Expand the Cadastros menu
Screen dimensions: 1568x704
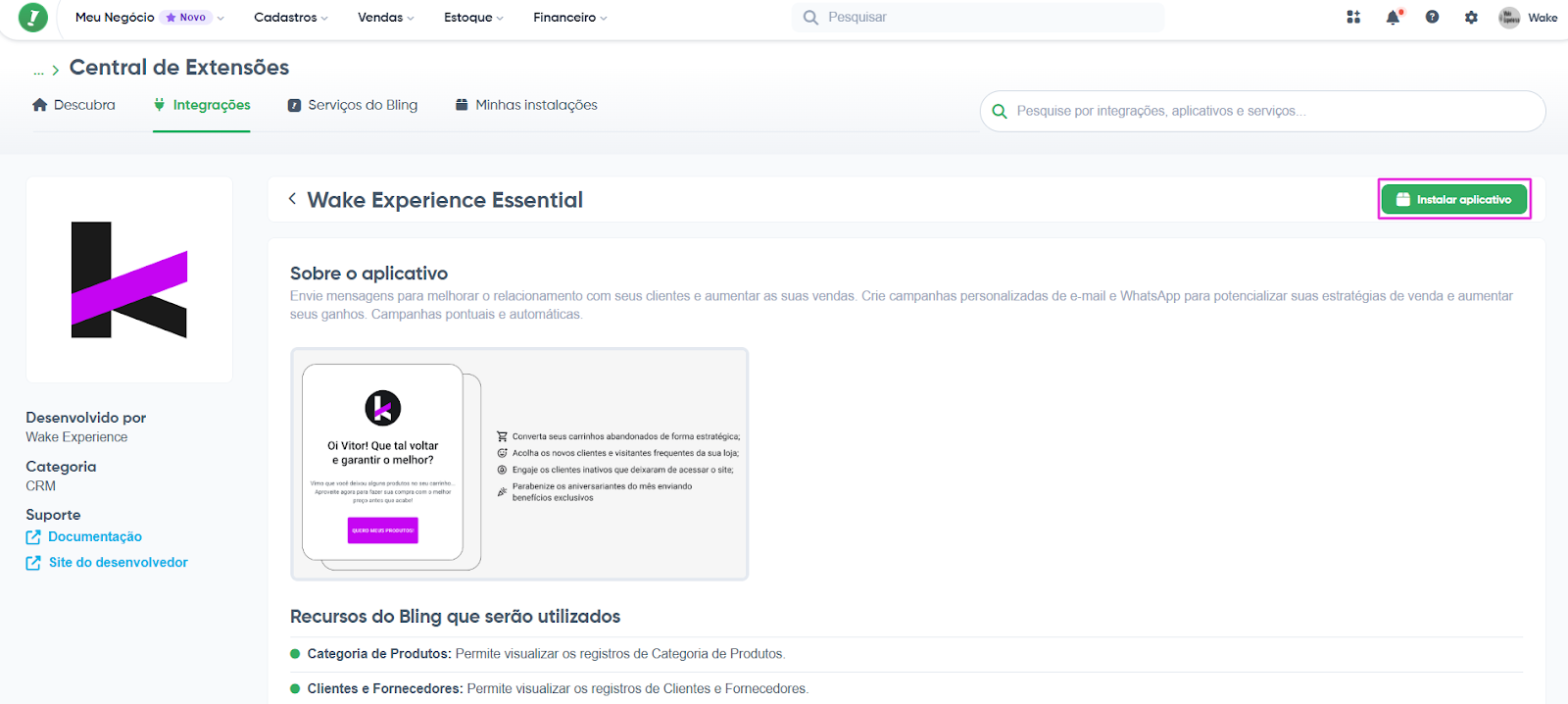291,18
